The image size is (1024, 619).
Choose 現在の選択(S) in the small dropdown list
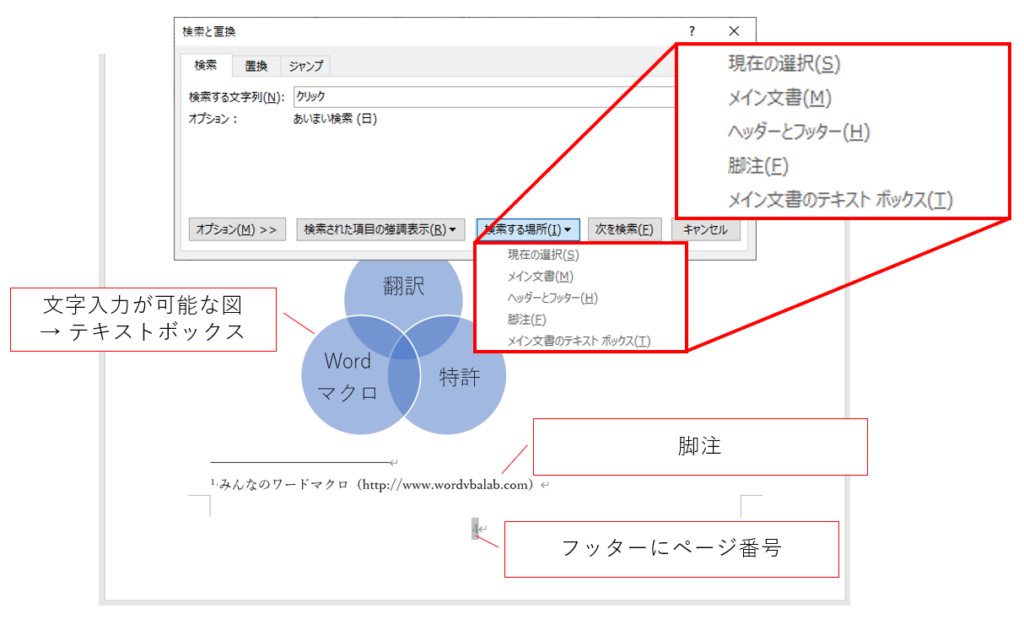pyautogui.click(x=543, y=255)
